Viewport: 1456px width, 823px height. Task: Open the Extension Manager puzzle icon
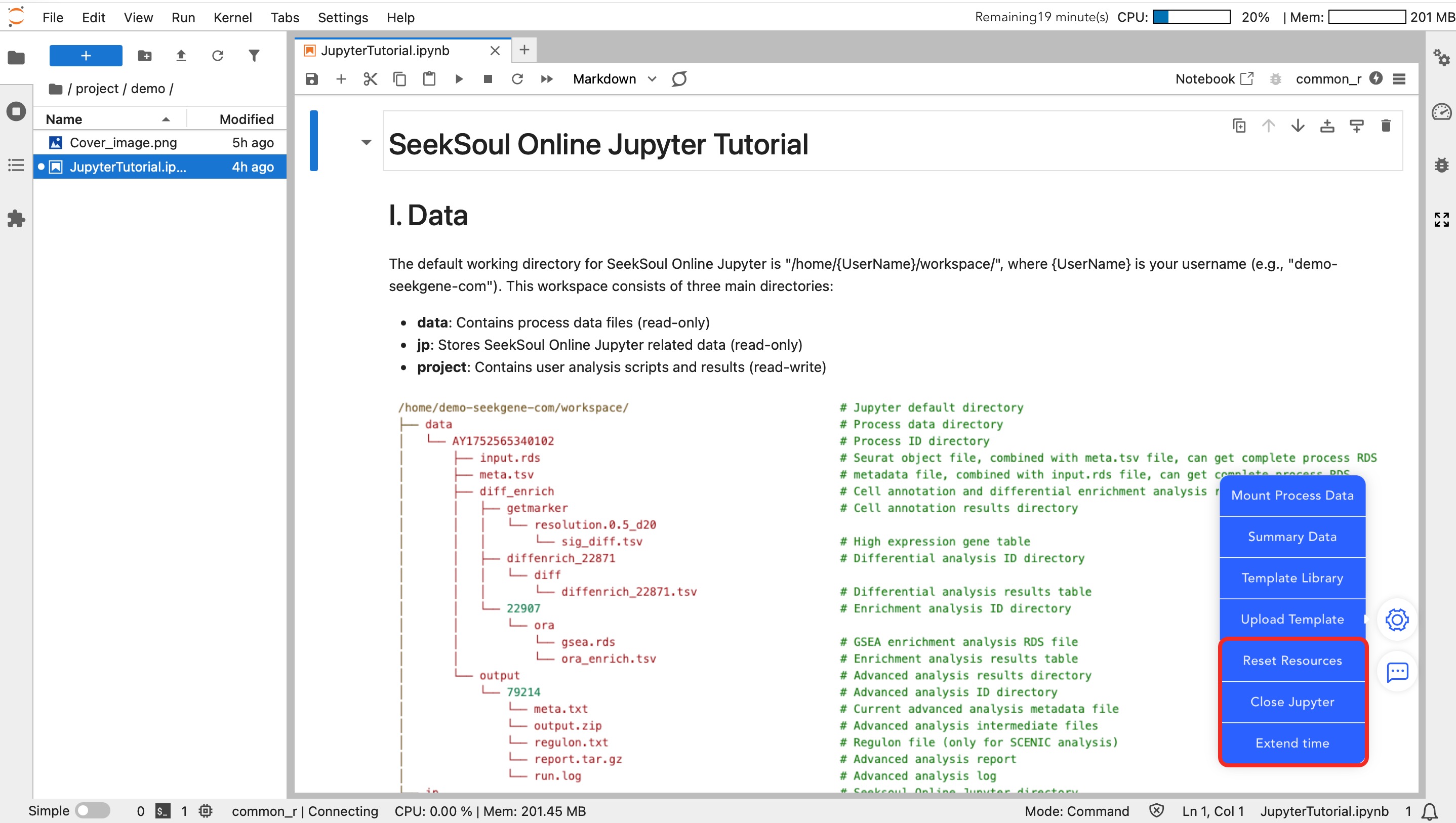click(x=16, y=219)
